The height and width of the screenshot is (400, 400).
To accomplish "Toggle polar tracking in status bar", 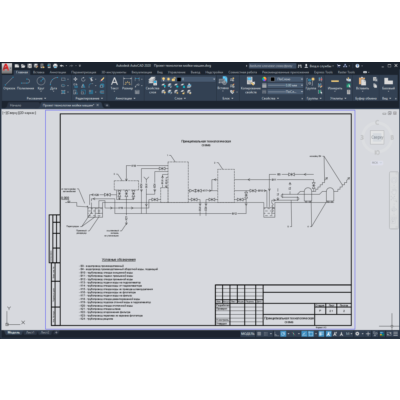I will pos(283,333).
